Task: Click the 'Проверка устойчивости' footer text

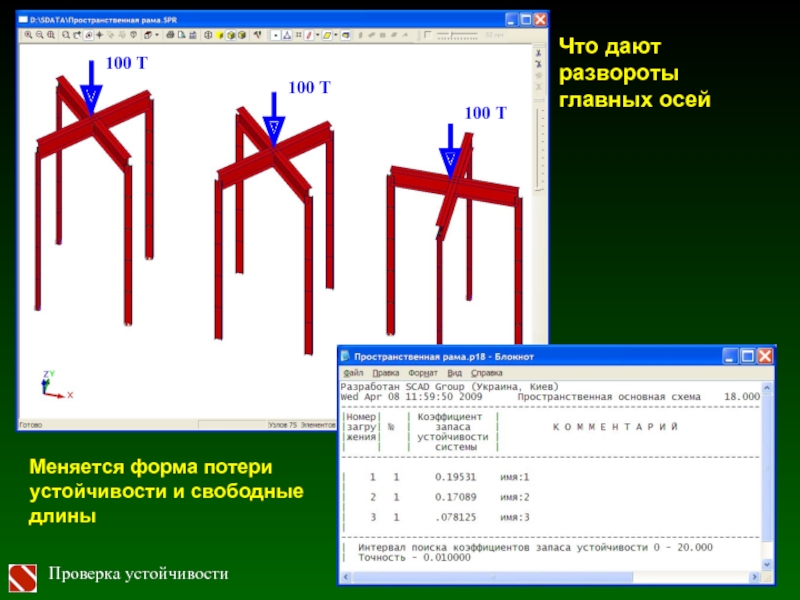Action: point(138,574)
